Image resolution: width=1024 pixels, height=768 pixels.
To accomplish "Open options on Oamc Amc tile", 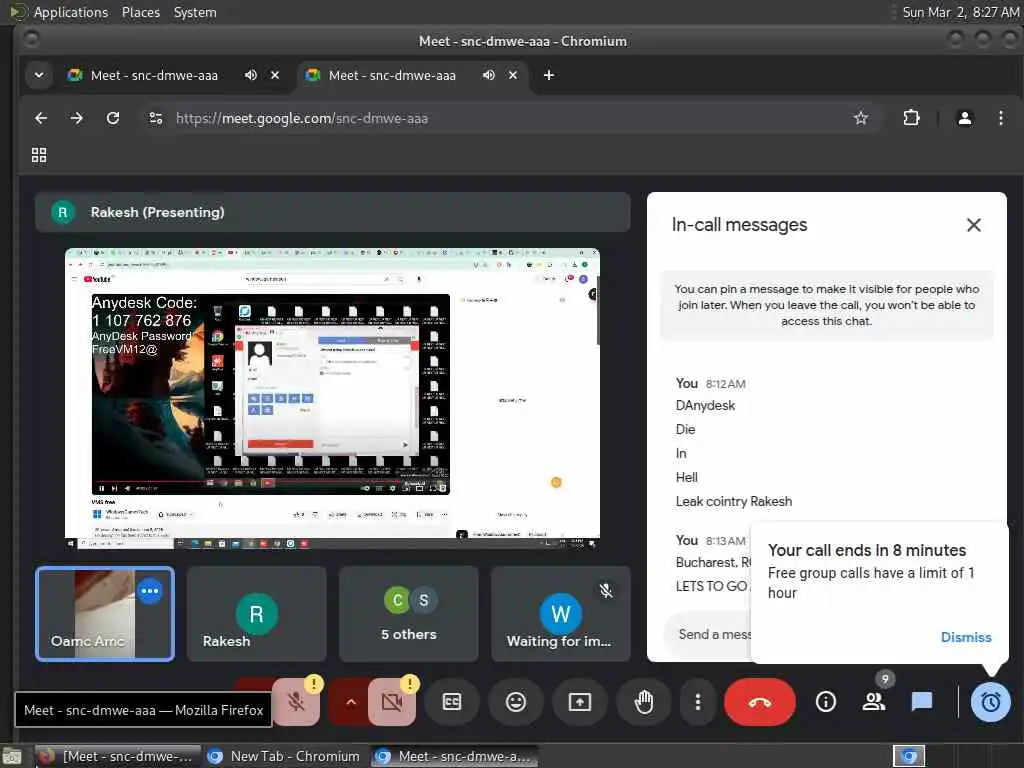I will 150,591.
